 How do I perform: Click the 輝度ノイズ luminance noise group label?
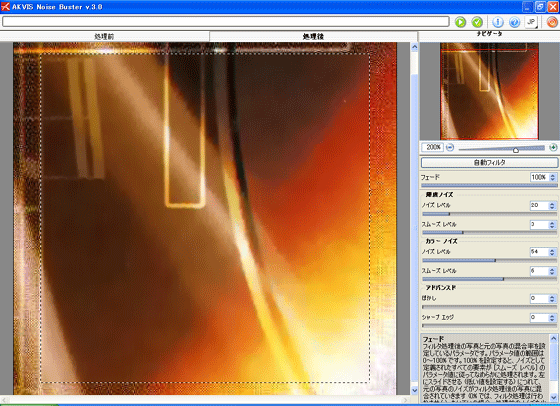click(439, 195)
